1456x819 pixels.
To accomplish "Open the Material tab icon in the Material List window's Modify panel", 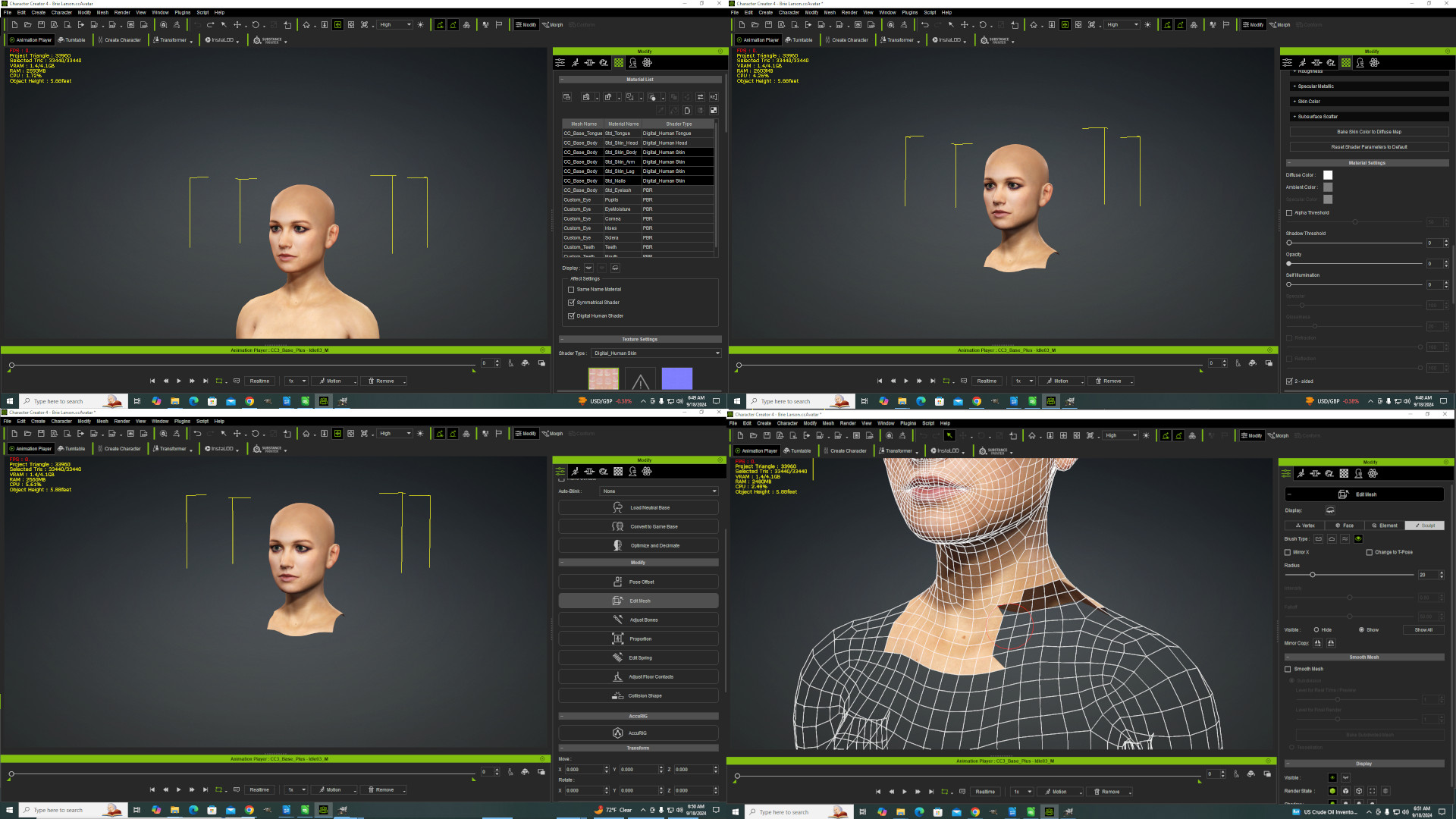I will [x=619, y=63].
